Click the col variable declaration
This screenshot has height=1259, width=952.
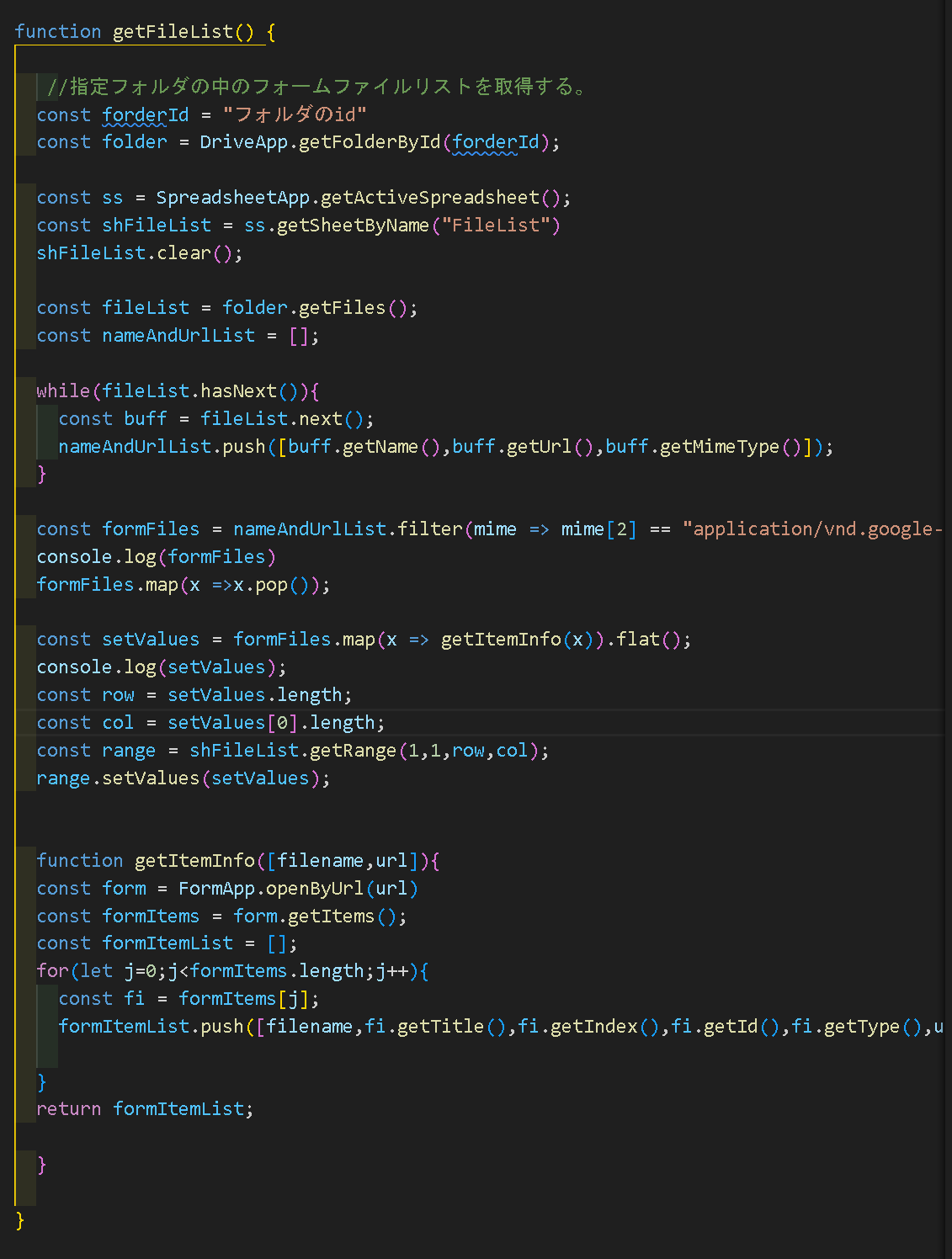pos(210,723)
